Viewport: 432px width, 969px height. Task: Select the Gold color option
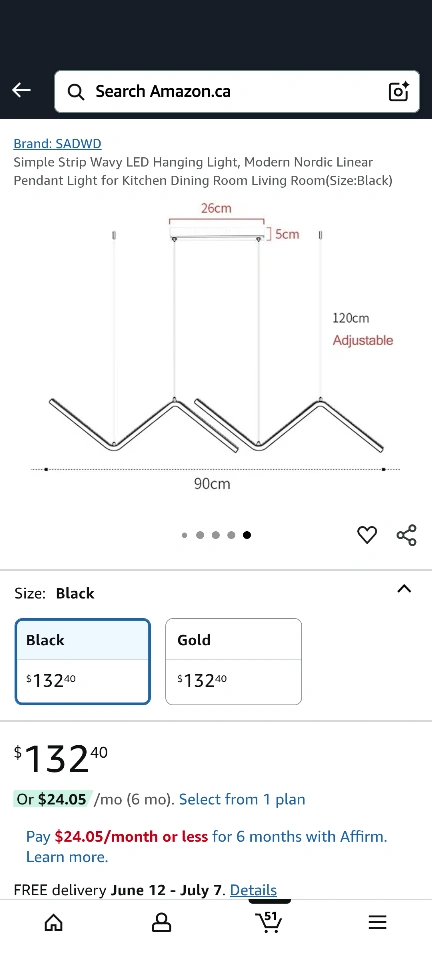pyautogui.click(x=234, y=661)
